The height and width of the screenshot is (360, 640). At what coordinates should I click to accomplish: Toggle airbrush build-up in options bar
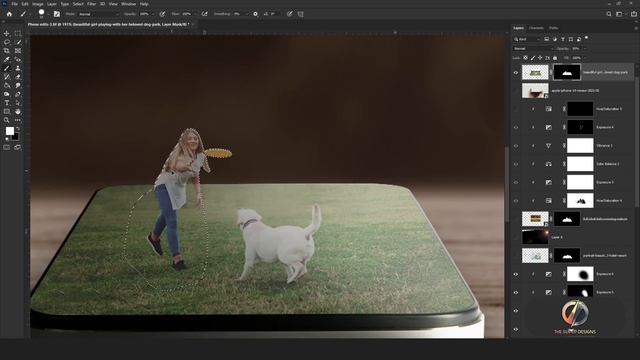(x=204, y=14)
